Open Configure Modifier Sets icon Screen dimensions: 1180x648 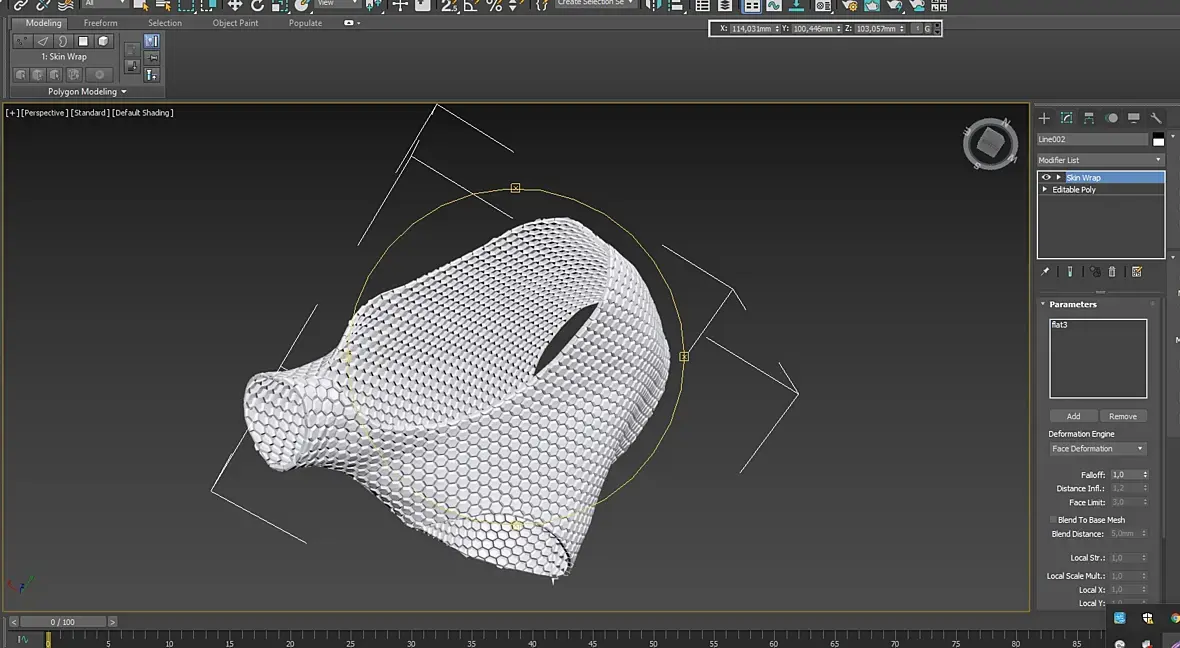[1137, 271]
